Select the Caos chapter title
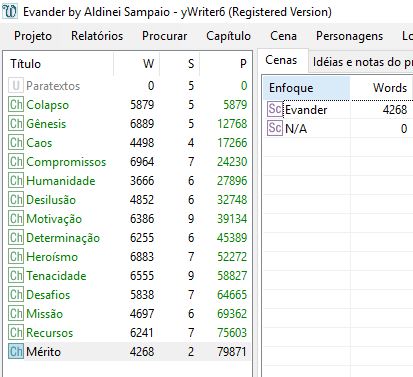The width and height of the screenshot is (413, 377). (39, 143)
